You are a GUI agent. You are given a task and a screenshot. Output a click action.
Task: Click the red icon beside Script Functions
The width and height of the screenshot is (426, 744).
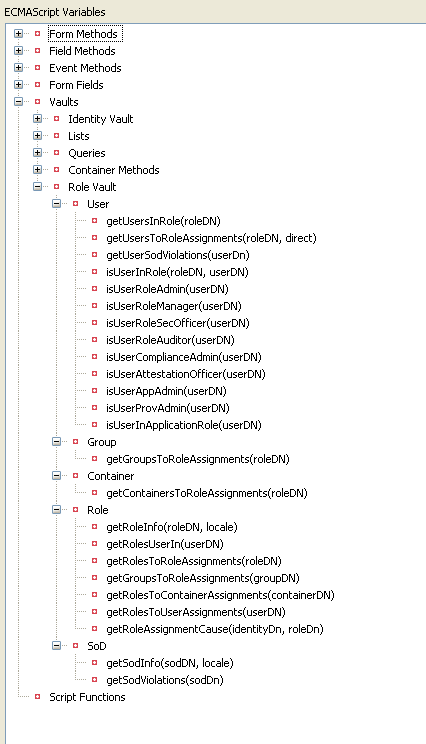point(37,697)
